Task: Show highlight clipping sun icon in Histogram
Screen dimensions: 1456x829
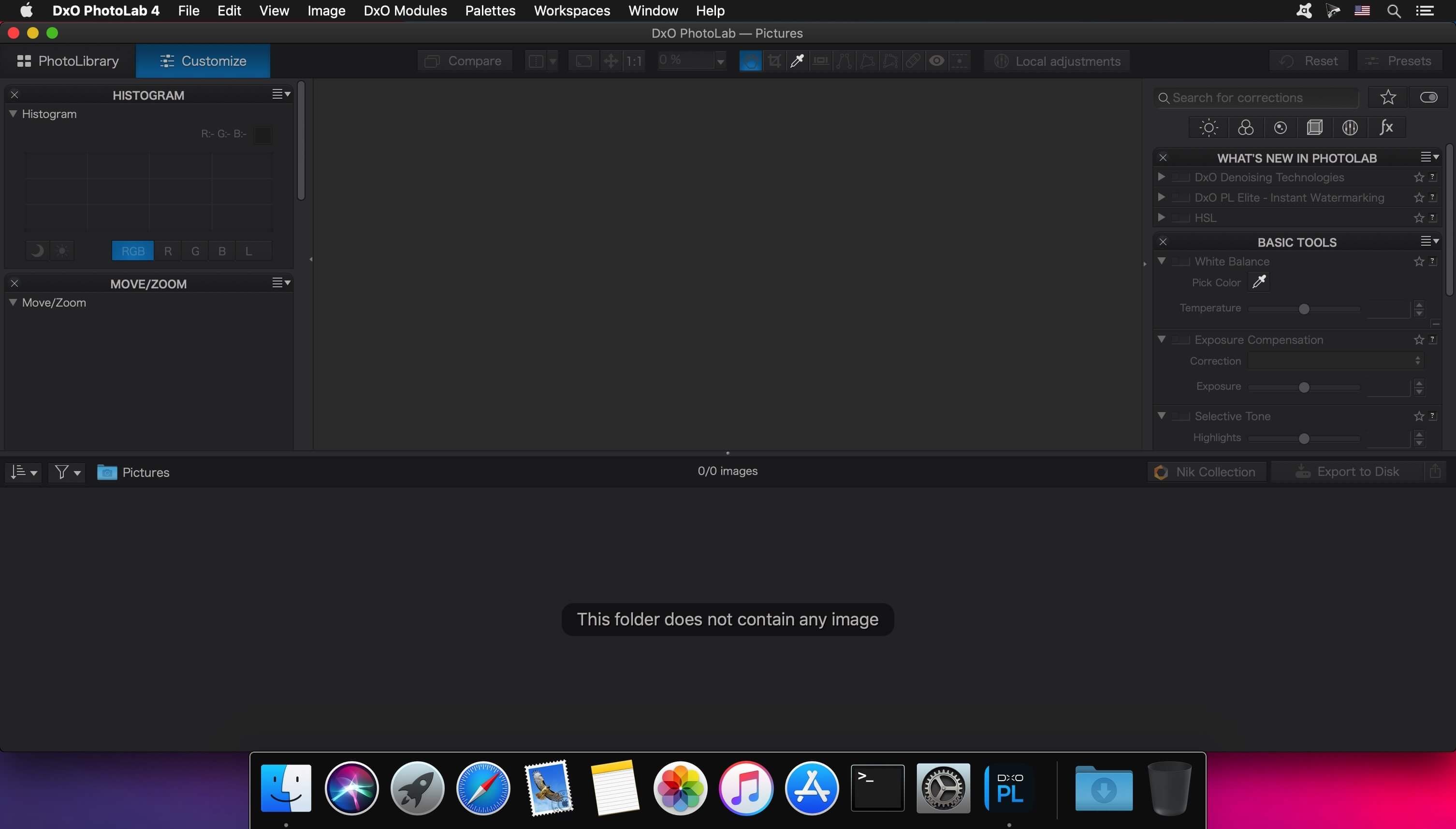Action: click(x=62, y=251)
